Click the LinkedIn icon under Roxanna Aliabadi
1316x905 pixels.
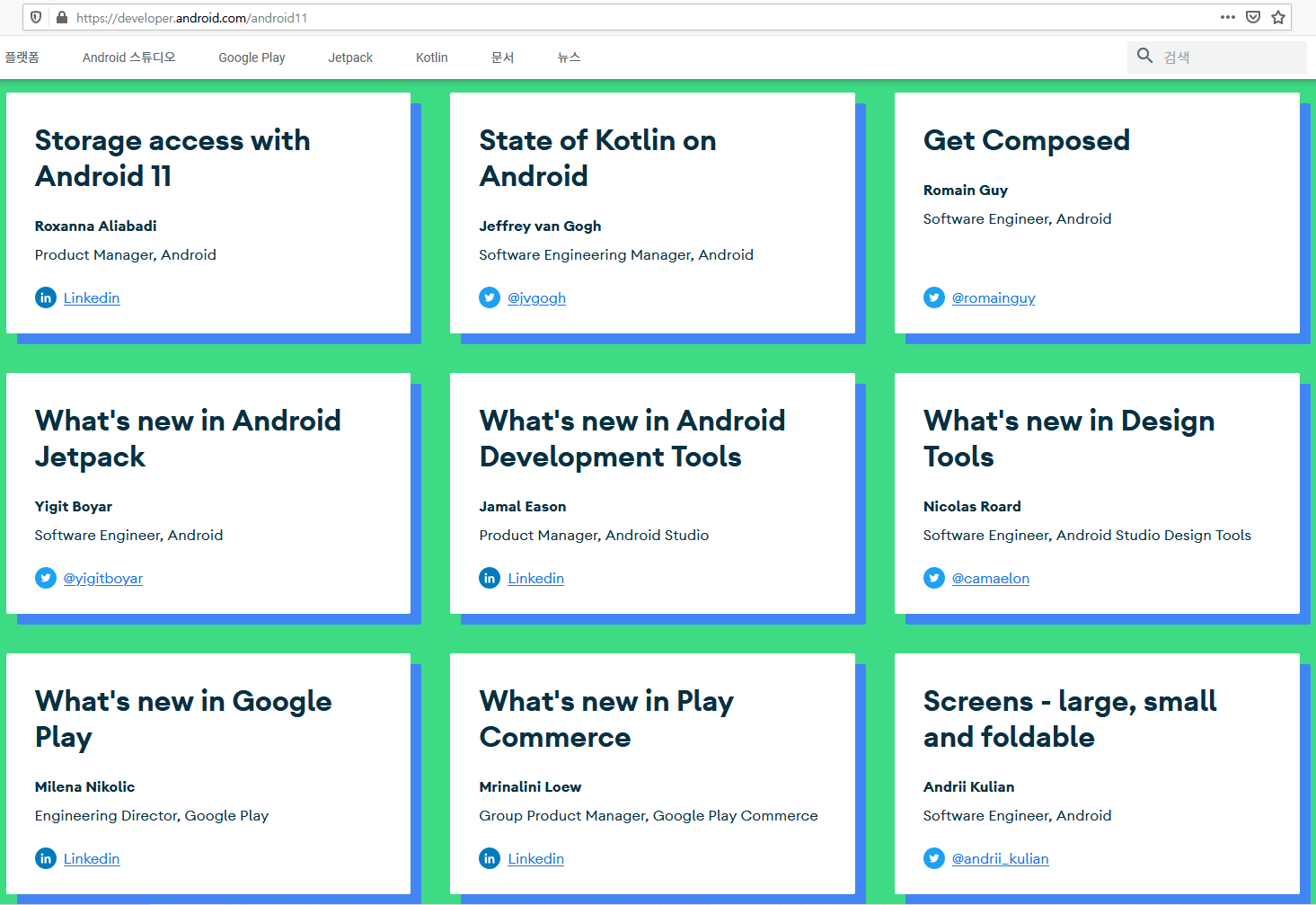coord(46,297)
